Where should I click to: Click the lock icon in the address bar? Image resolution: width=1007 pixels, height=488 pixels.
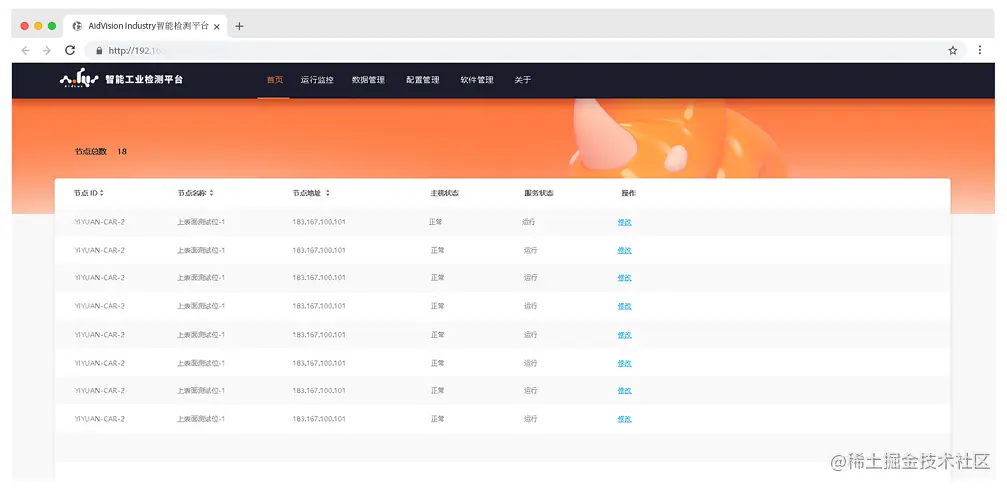(x=99, y=50)
